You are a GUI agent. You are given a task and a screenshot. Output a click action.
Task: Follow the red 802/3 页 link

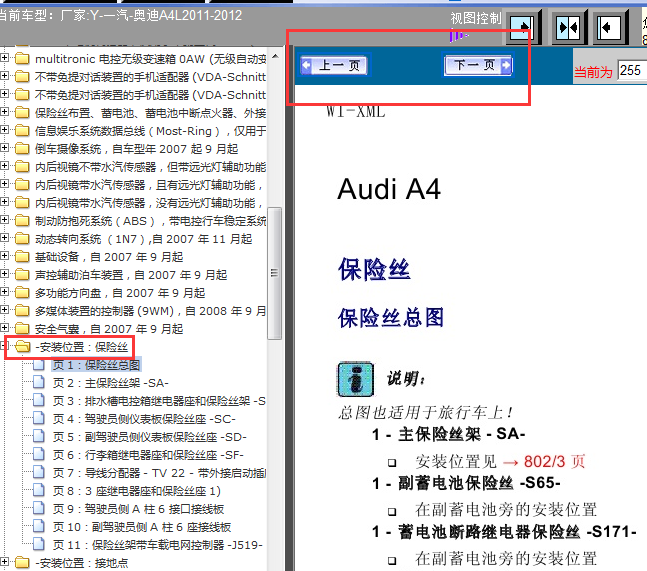(555, 461)
